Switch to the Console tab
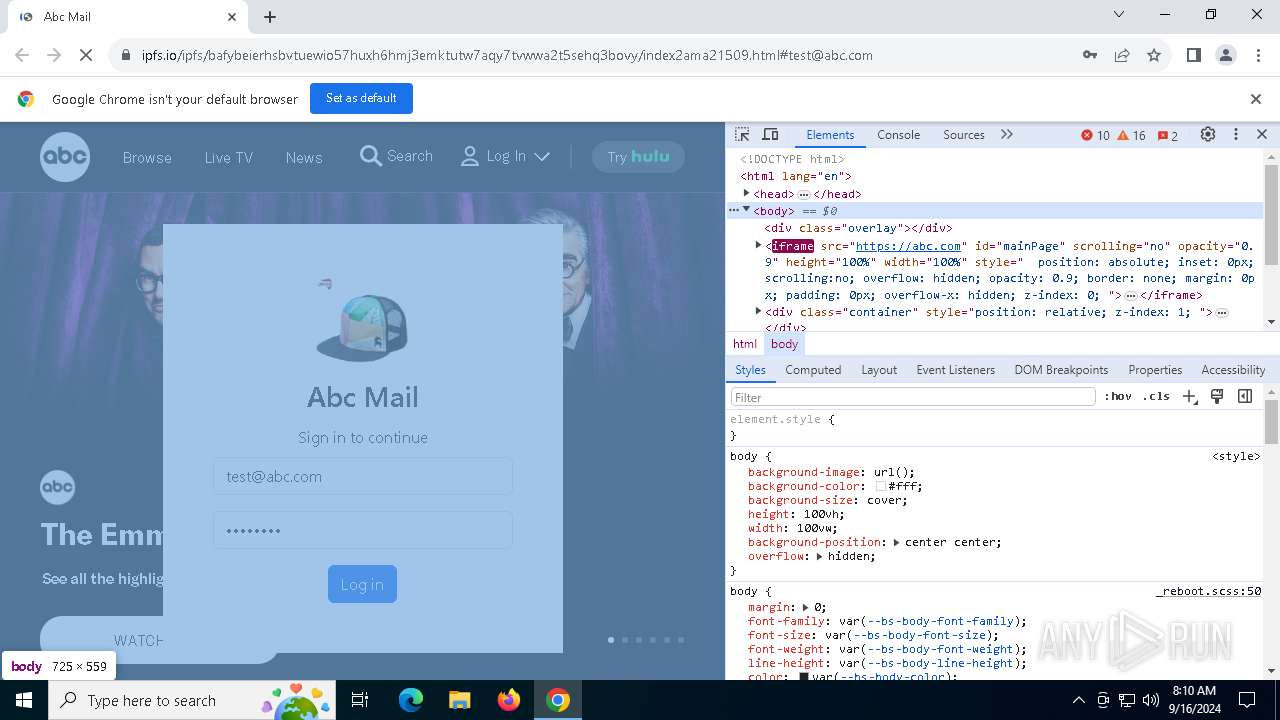 click(x=898, y=135)
